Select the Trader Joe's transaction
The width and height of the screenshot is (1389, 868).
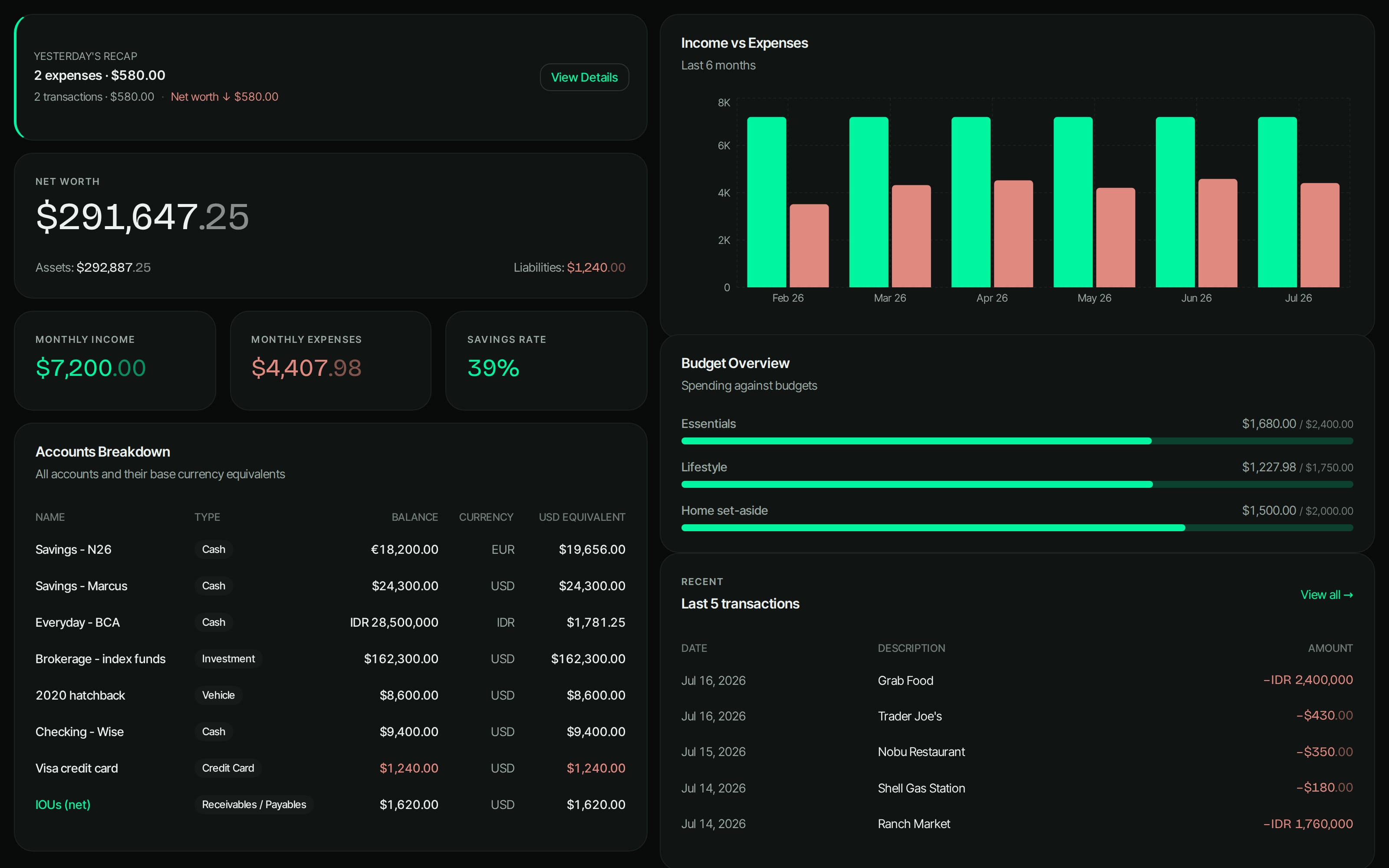click(910, 716)
